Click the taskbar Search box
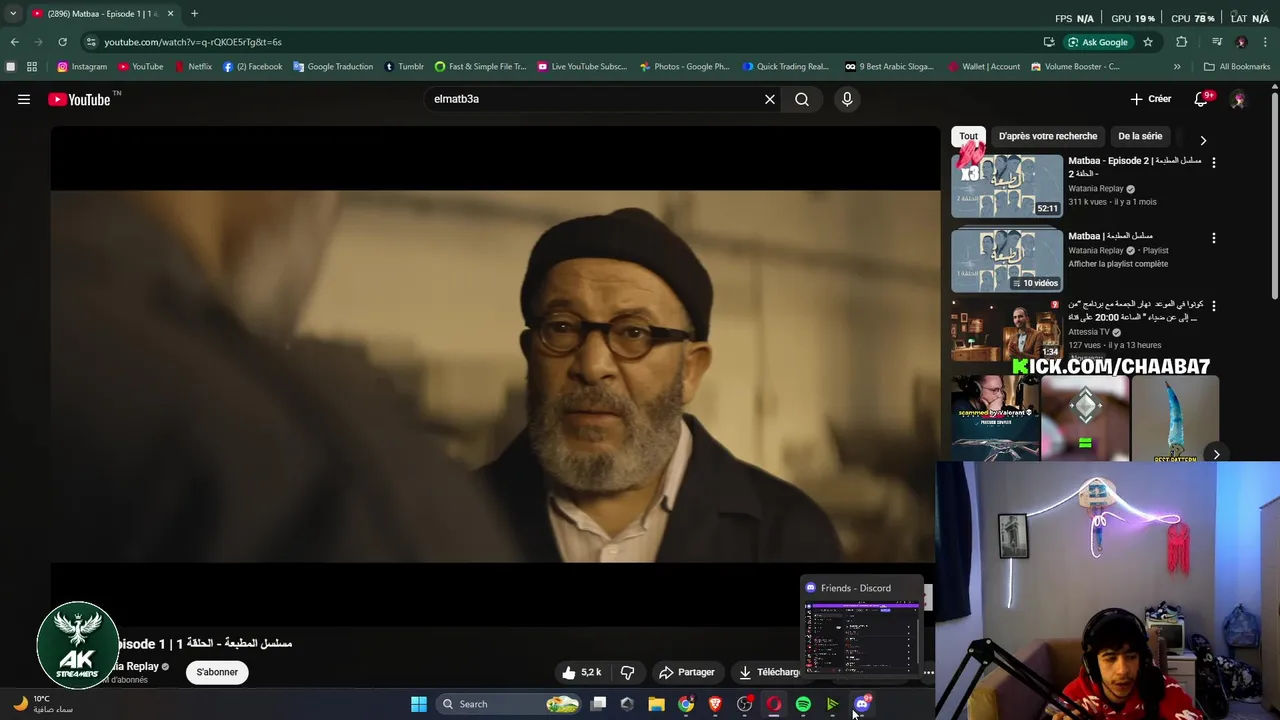The image size is (1280, 720). pos(510,704)
